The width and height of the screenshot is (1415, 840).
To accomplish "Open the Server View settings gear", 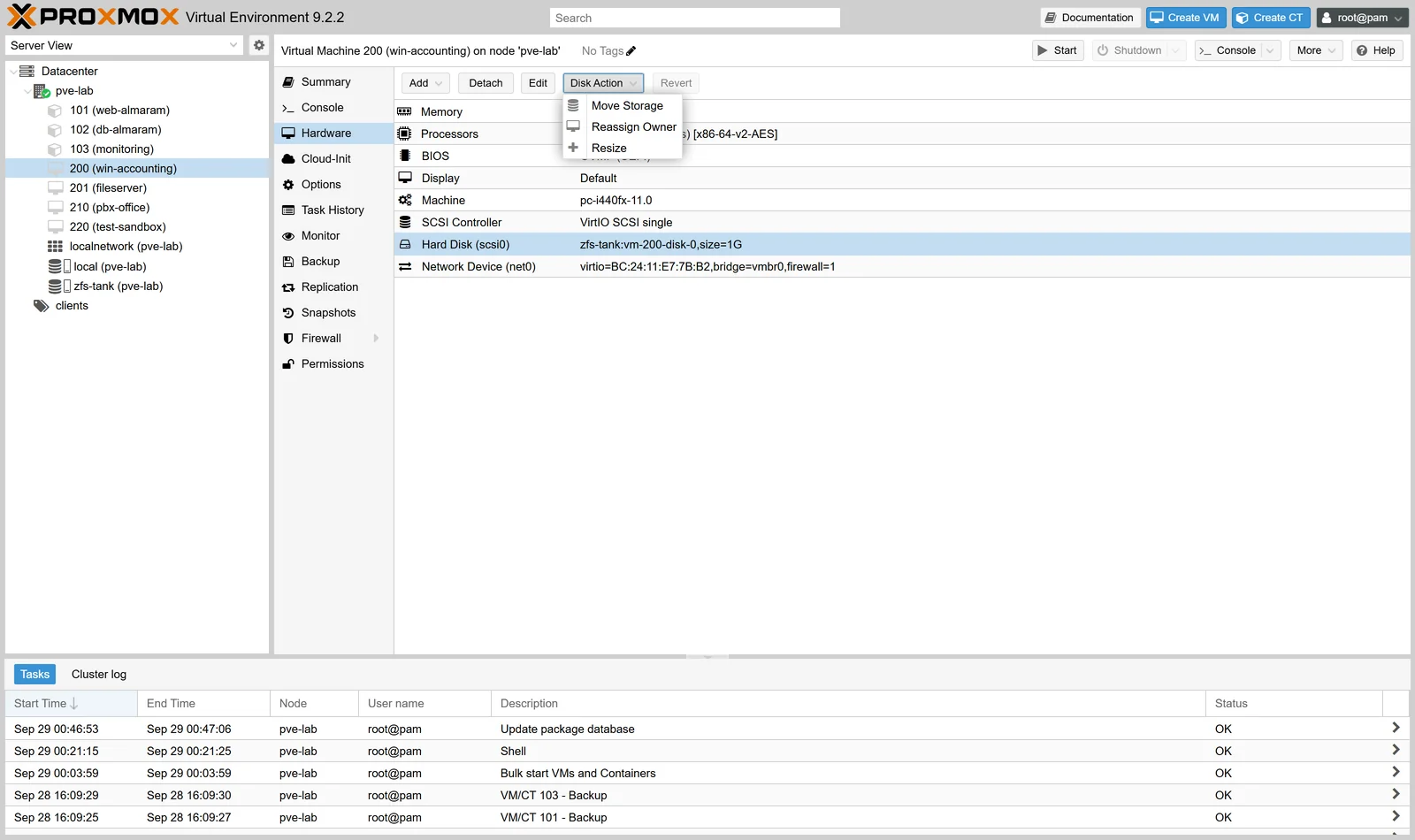I will (x=258, y=45).
